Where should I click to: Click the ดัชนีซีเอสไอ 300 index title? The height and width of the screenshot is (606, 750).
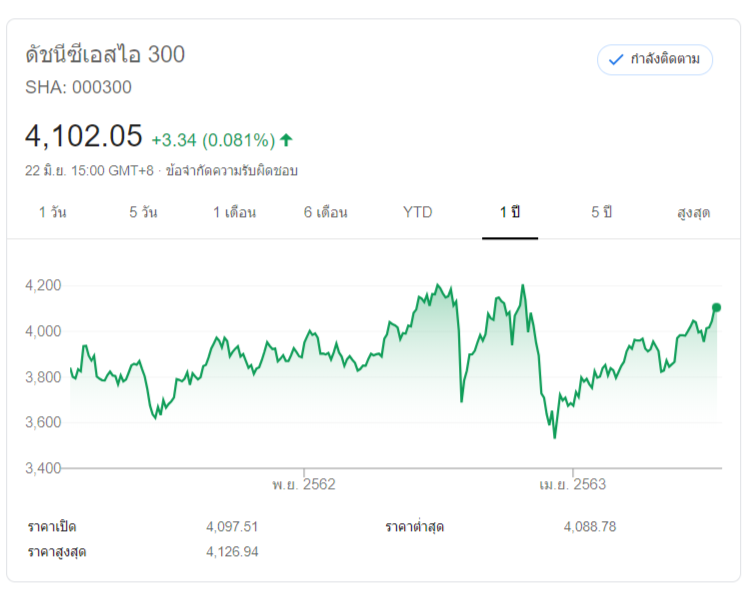point(105,55)
